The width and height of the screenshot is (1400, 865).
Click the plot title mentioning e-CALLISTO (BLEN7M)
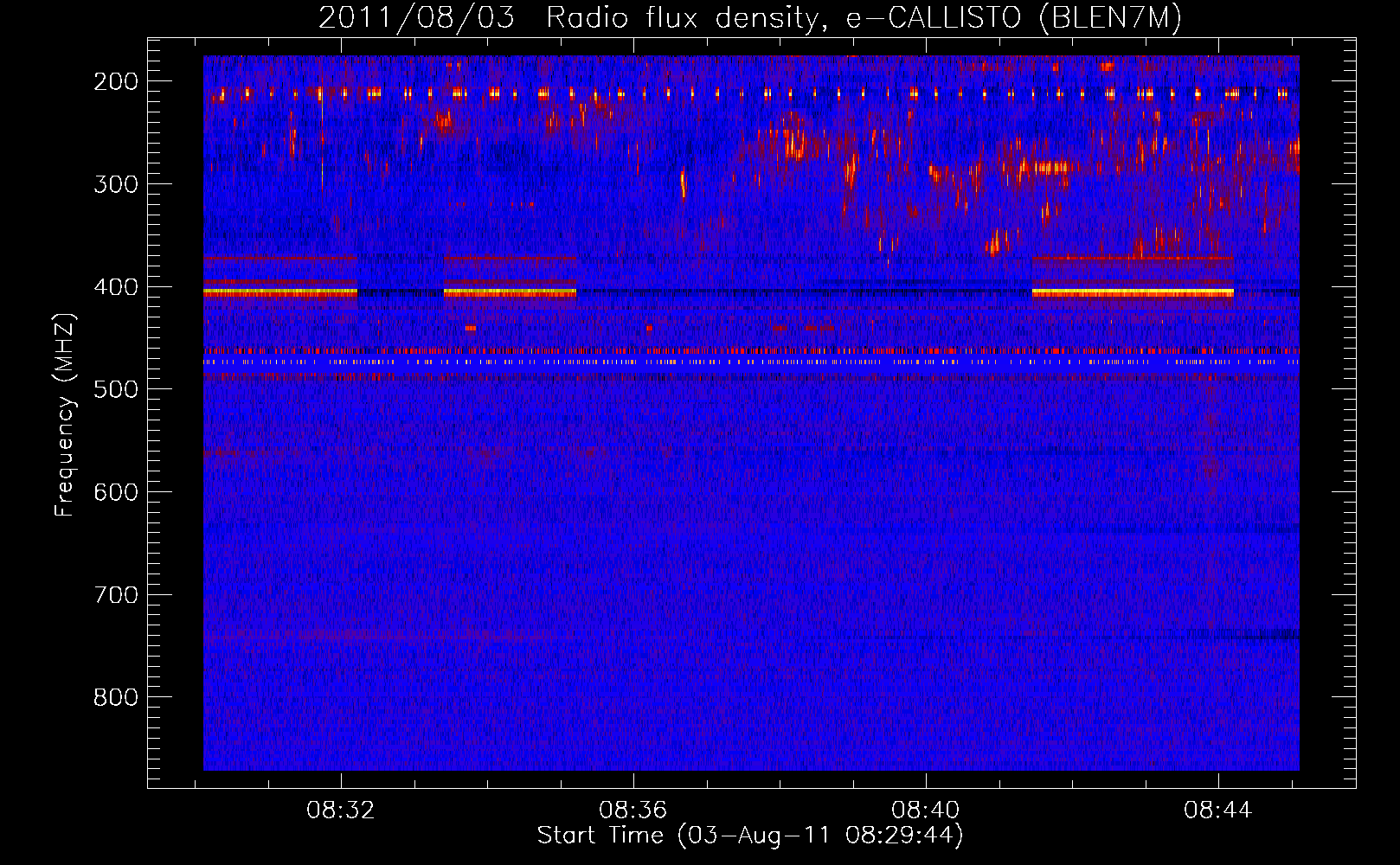tap(749, 17)
